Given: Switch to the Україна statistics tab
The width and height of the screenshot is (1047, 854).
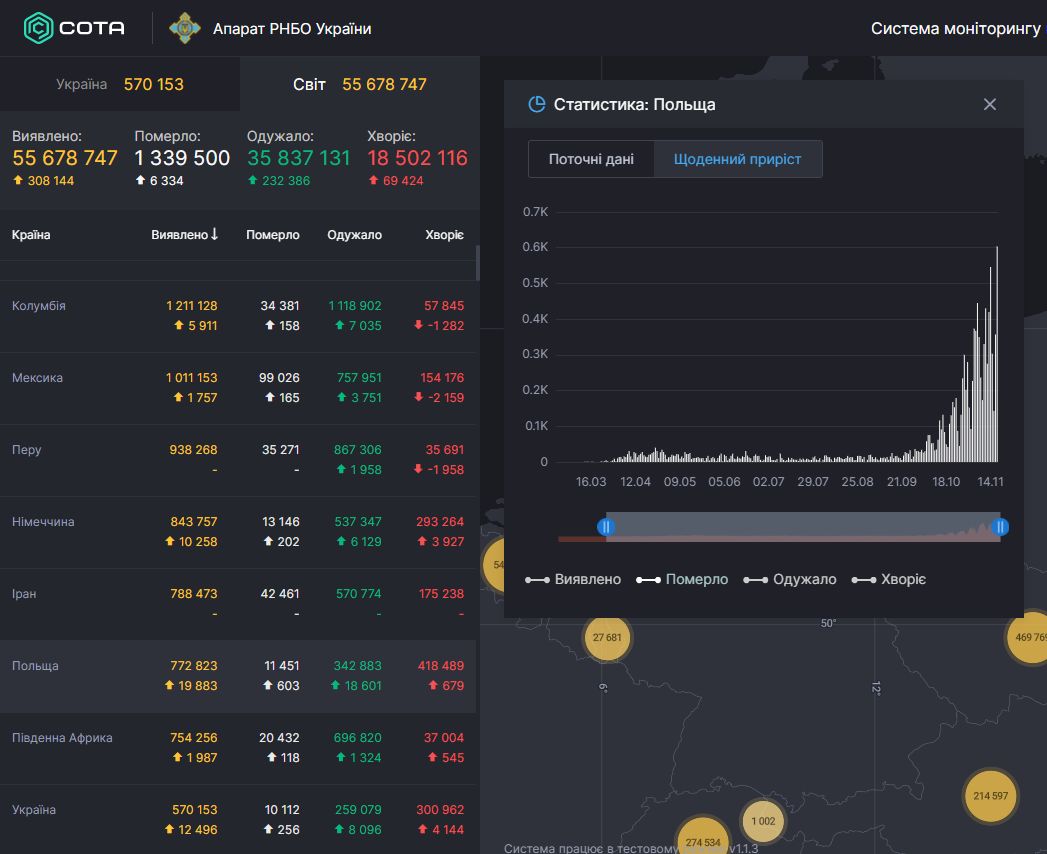Looking at the screenshot, I should point(120,84).
